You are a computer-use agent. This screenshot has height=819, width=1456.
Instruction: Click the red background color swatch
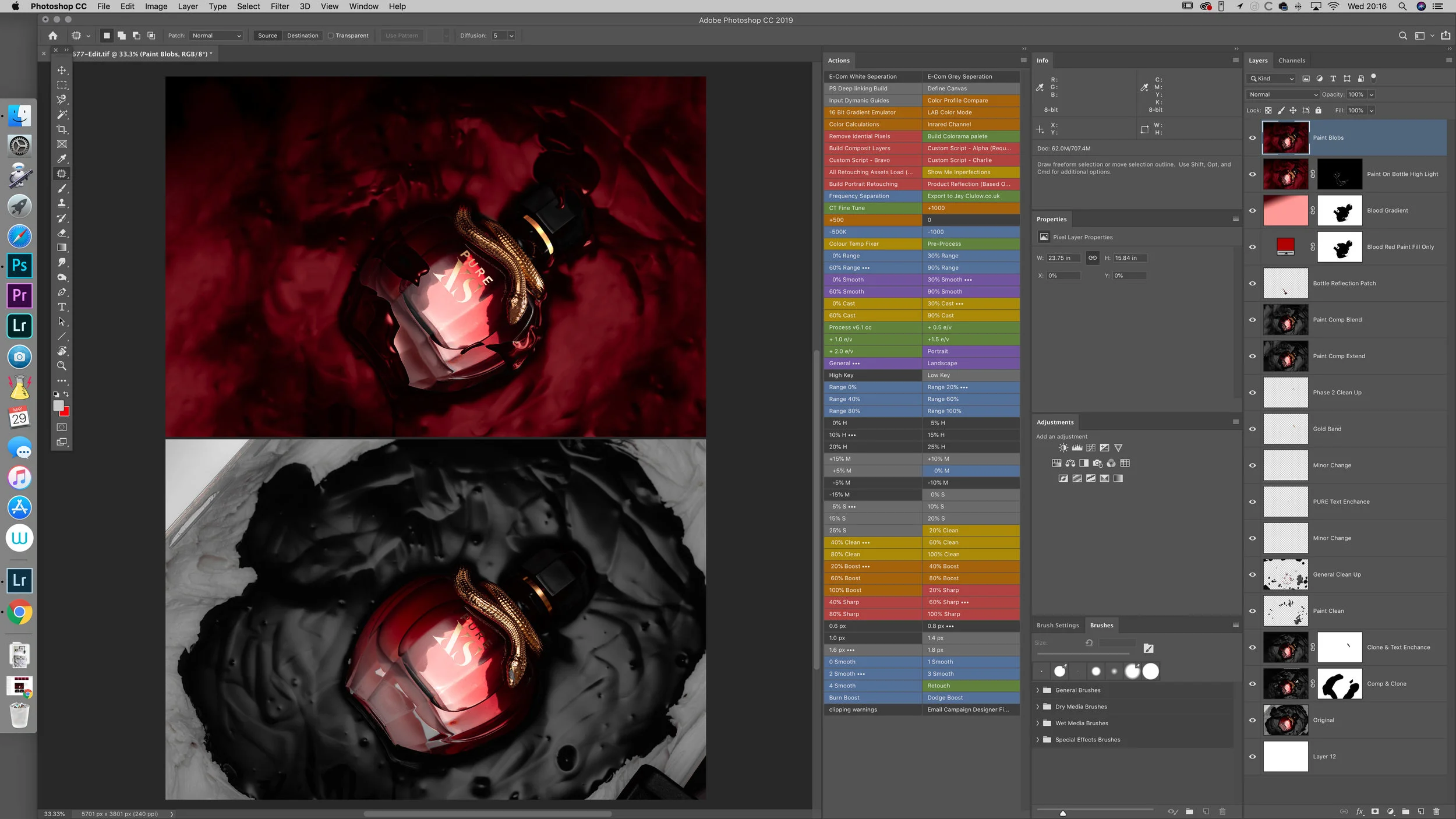[65, 412]
